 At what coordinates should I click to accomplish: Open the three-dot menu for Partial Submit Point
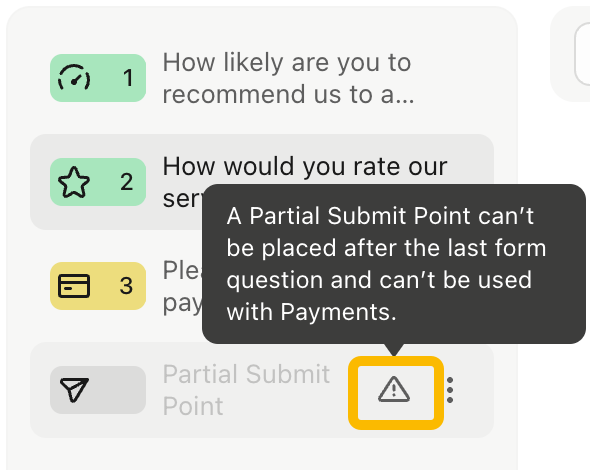450,390
